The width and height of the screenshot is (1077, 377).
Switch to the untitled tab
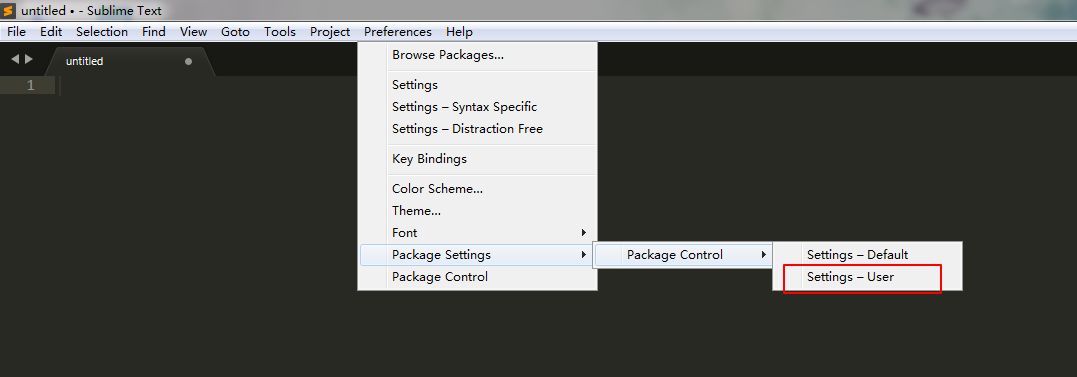click(129, 61)
